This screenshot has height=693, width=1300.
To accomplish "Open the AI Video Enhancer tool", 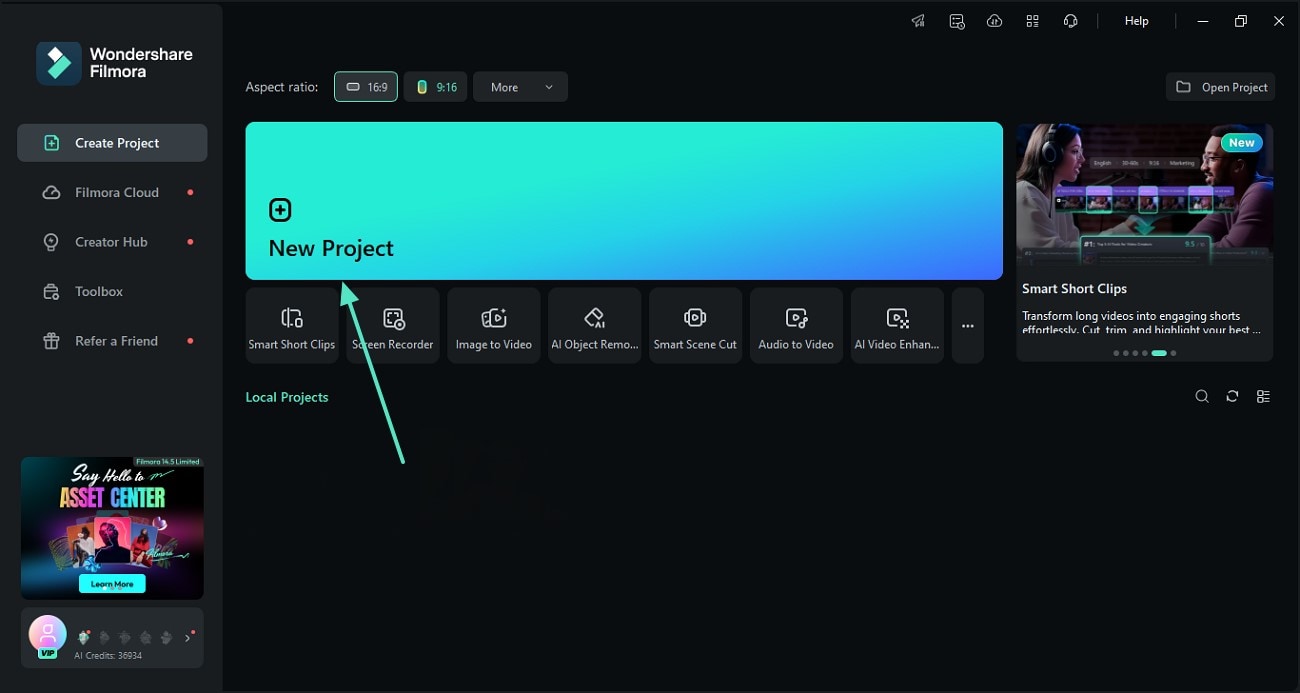I will pyautogui.click(x=897, y=325).
